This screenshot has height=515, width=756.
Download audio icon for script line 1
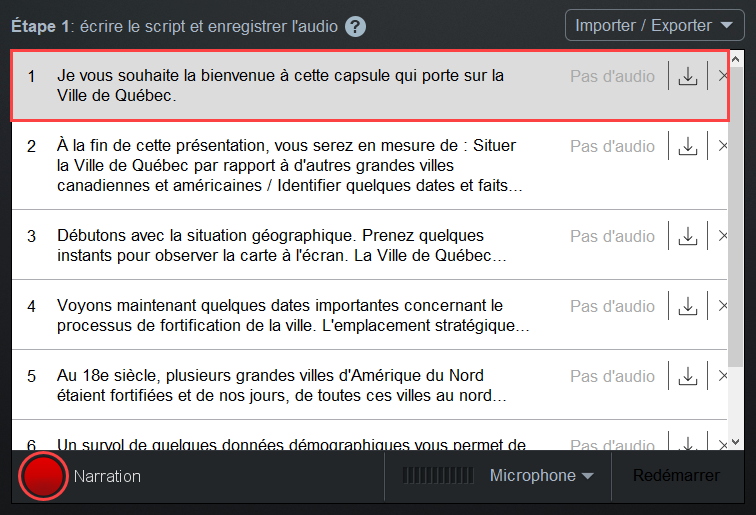click(x=688, y=76)
